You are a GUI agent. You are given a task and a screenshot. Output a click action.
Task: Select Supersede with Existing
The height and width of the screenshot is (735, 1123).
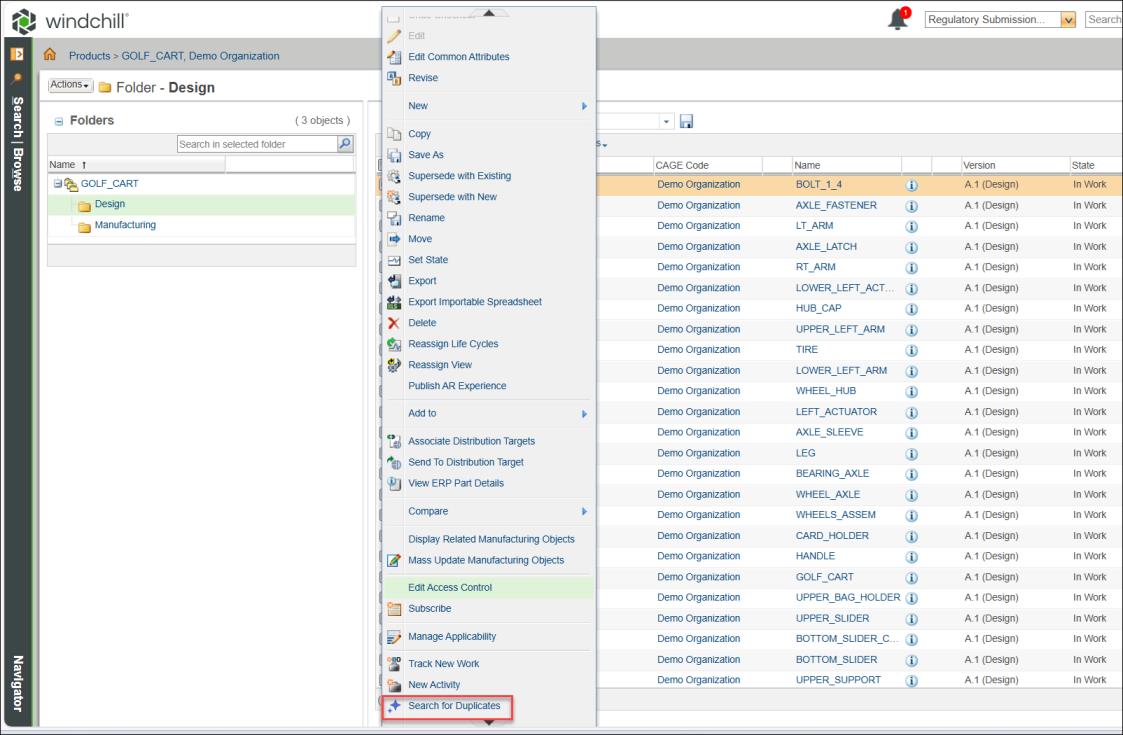459,176
